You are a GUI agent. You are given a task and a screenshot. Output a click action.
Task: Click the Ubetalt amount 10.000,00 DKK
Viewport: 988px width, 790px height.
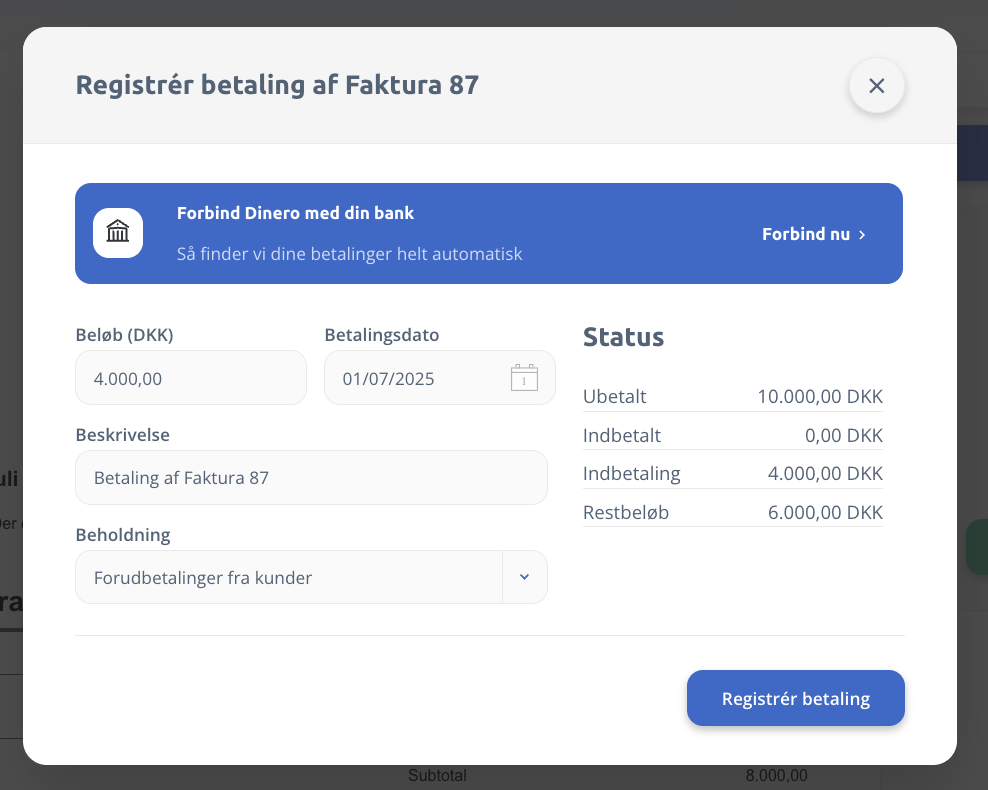click(819, 396)
